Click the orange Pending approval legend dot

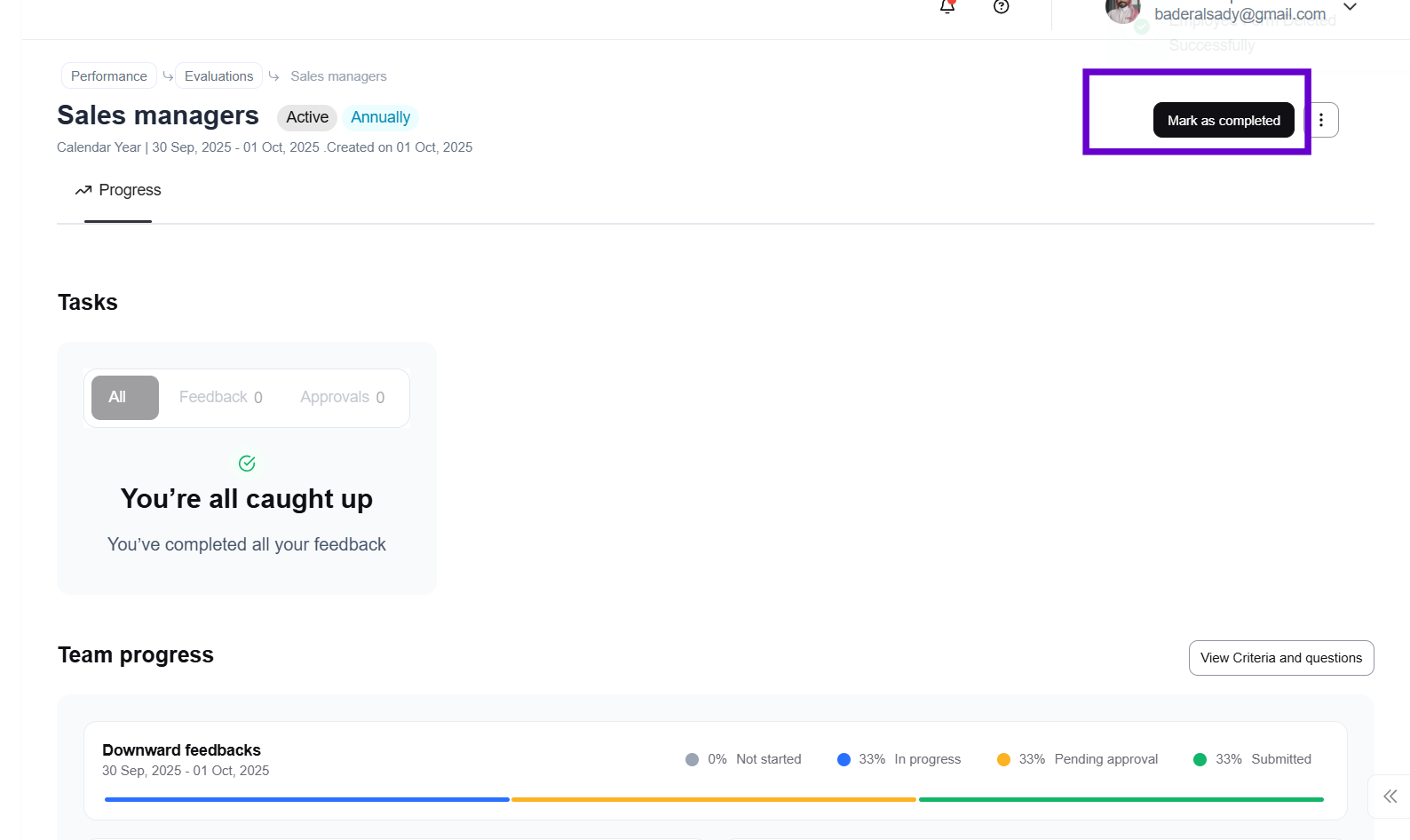click(x=1003, y=759)
